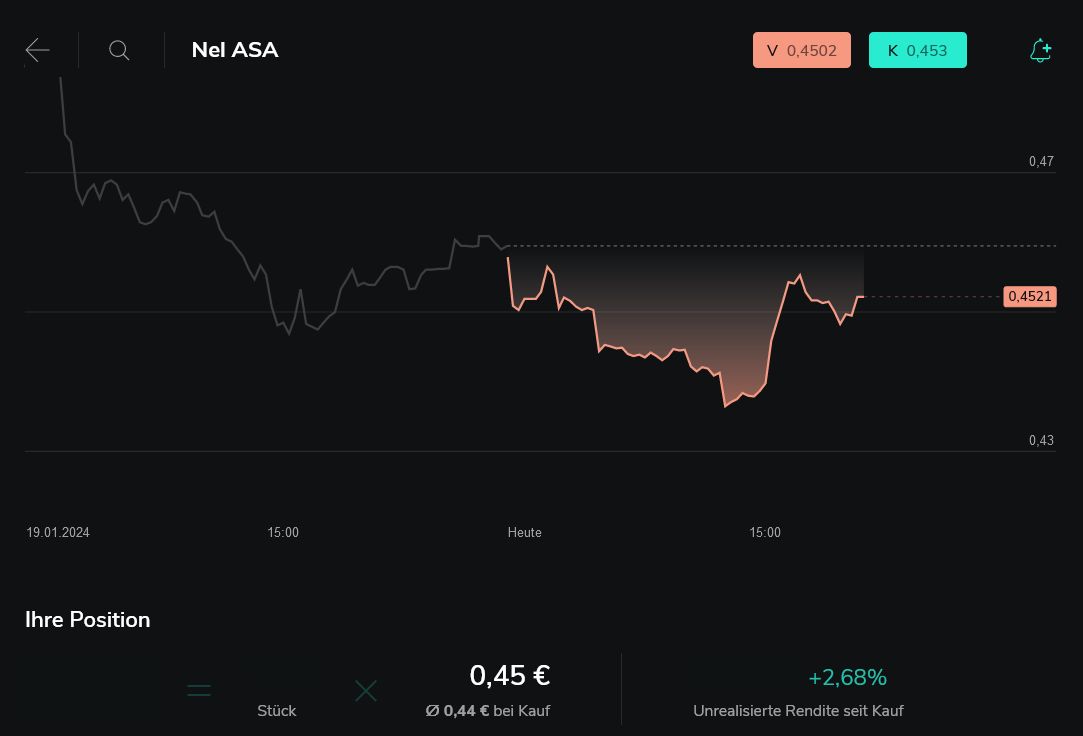
Task: Jump to the 19.01.2024 date marker
Action: pyautogui.click(x=58, y=533)
